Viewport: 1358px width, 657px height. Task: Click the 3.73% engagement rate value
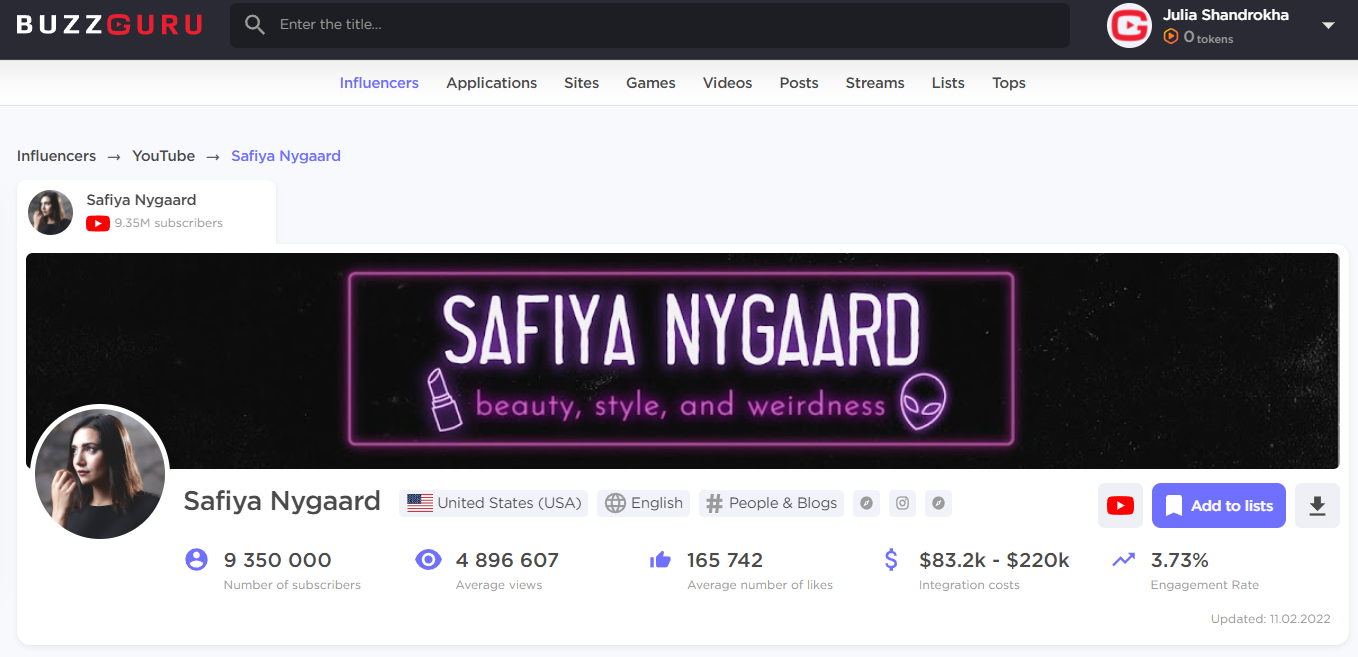1180,560
